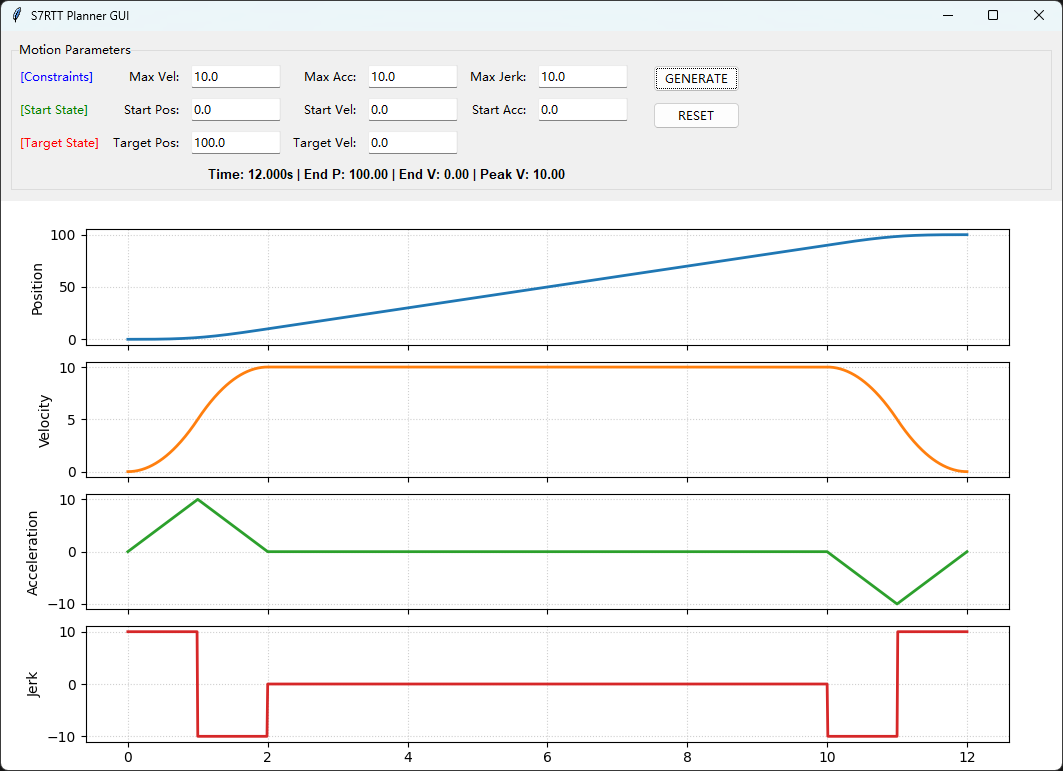
Task: Close the S7RTT Planner GUI window
Action: 1039,15
